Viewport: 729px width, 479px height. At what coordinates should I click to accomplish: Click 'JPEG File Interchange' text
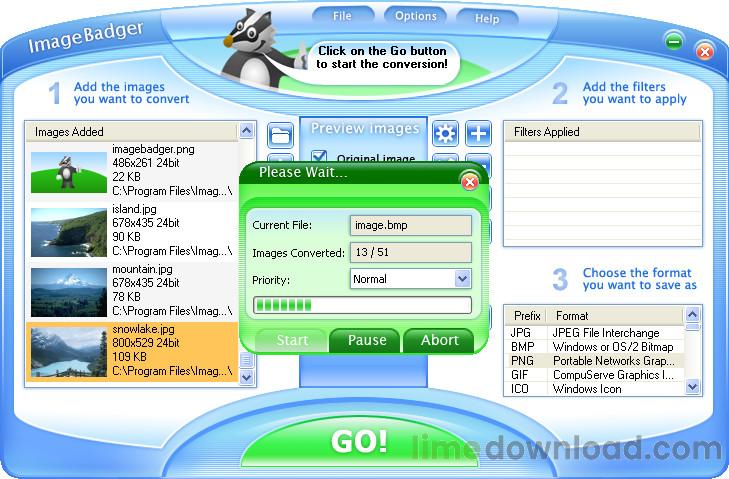(x=606, y=333)
